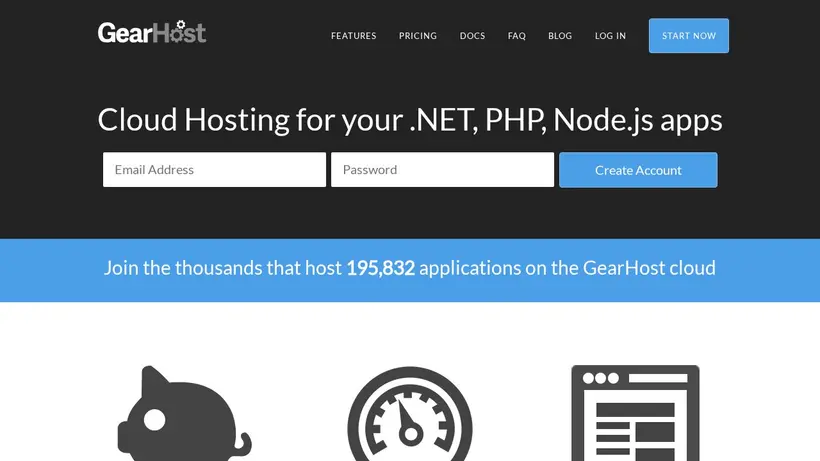Click Log In in the navigation
This screenshot has height=461, width=820.
click(610, 36)
